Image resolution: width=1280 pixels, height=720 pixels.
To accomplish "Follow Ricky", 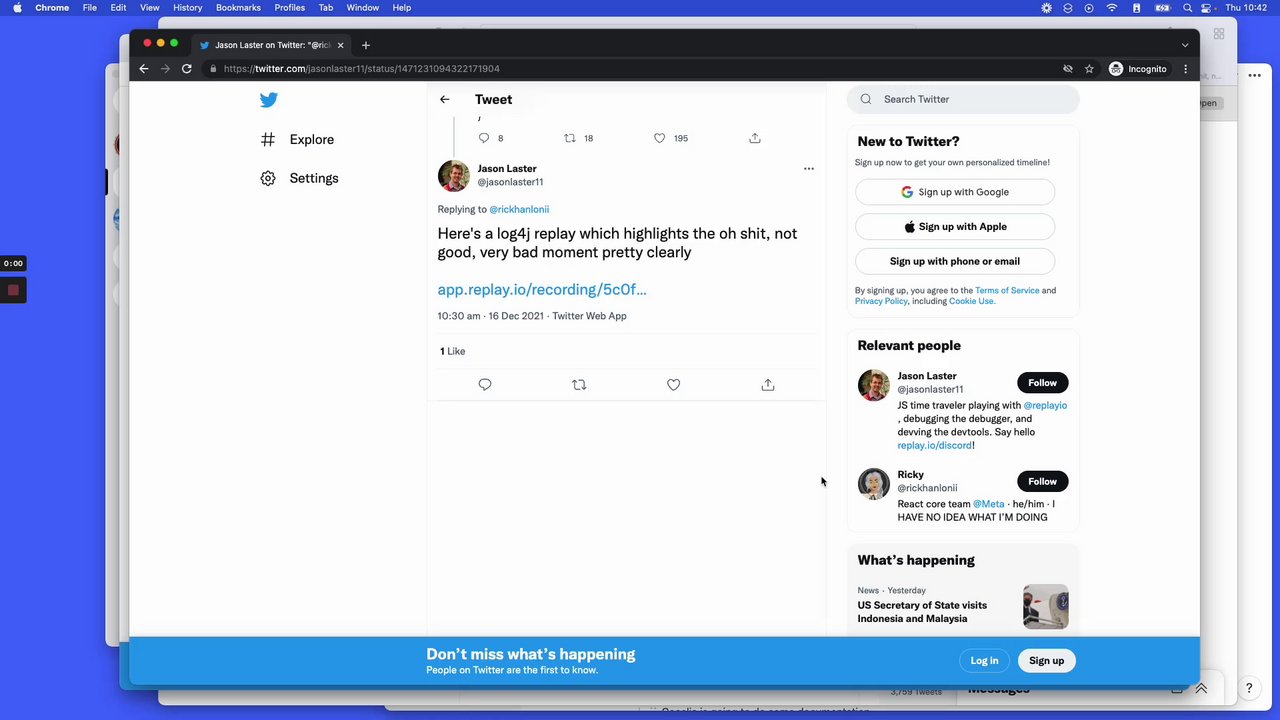I will point(1042,481).
